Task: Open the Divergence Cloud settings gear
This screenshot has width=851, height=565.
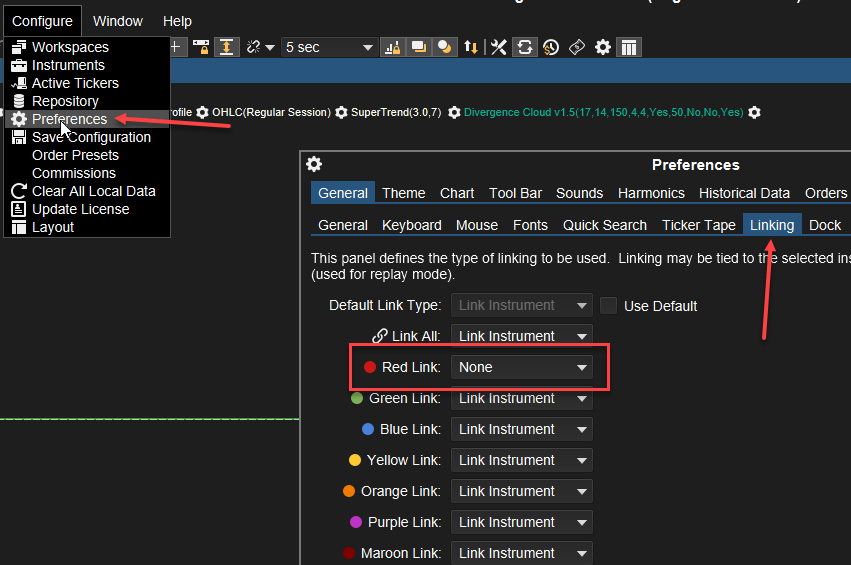Action: pyautogui.click(x=755, y=112)
